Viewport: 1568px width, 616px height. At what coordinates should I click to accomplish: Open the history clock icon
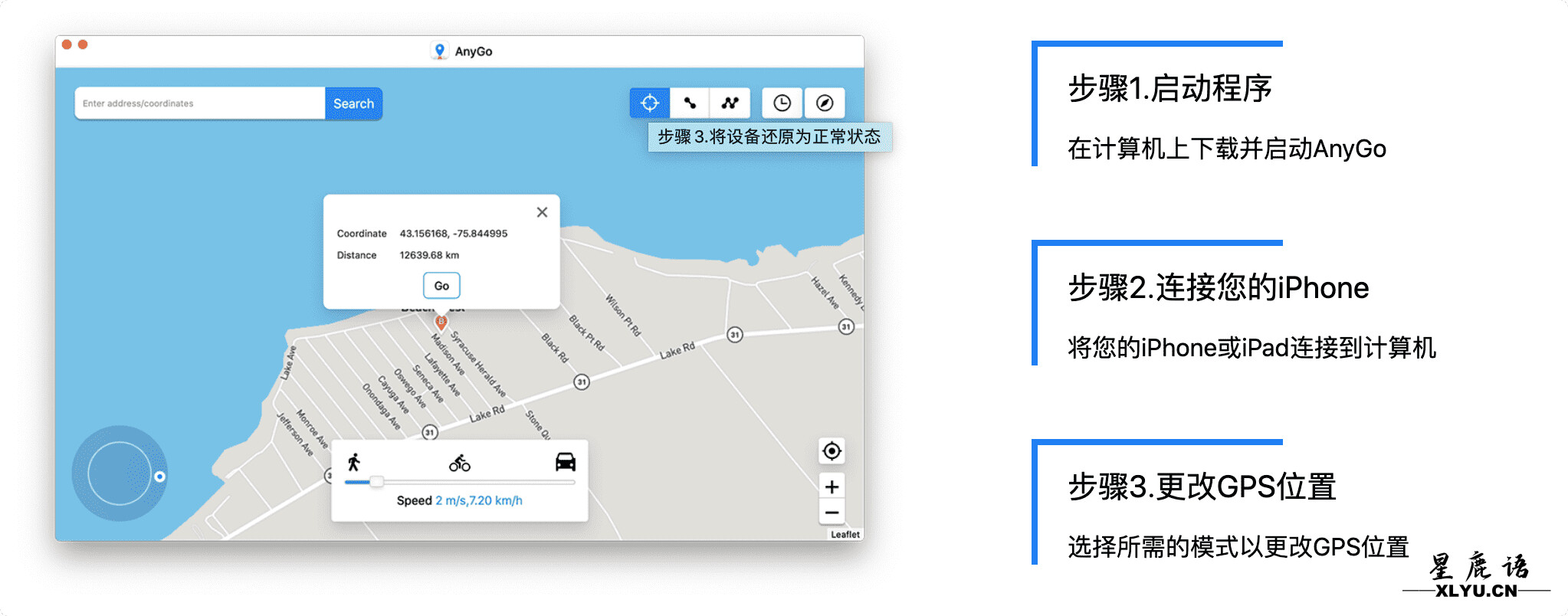click(x=782, y=103)
